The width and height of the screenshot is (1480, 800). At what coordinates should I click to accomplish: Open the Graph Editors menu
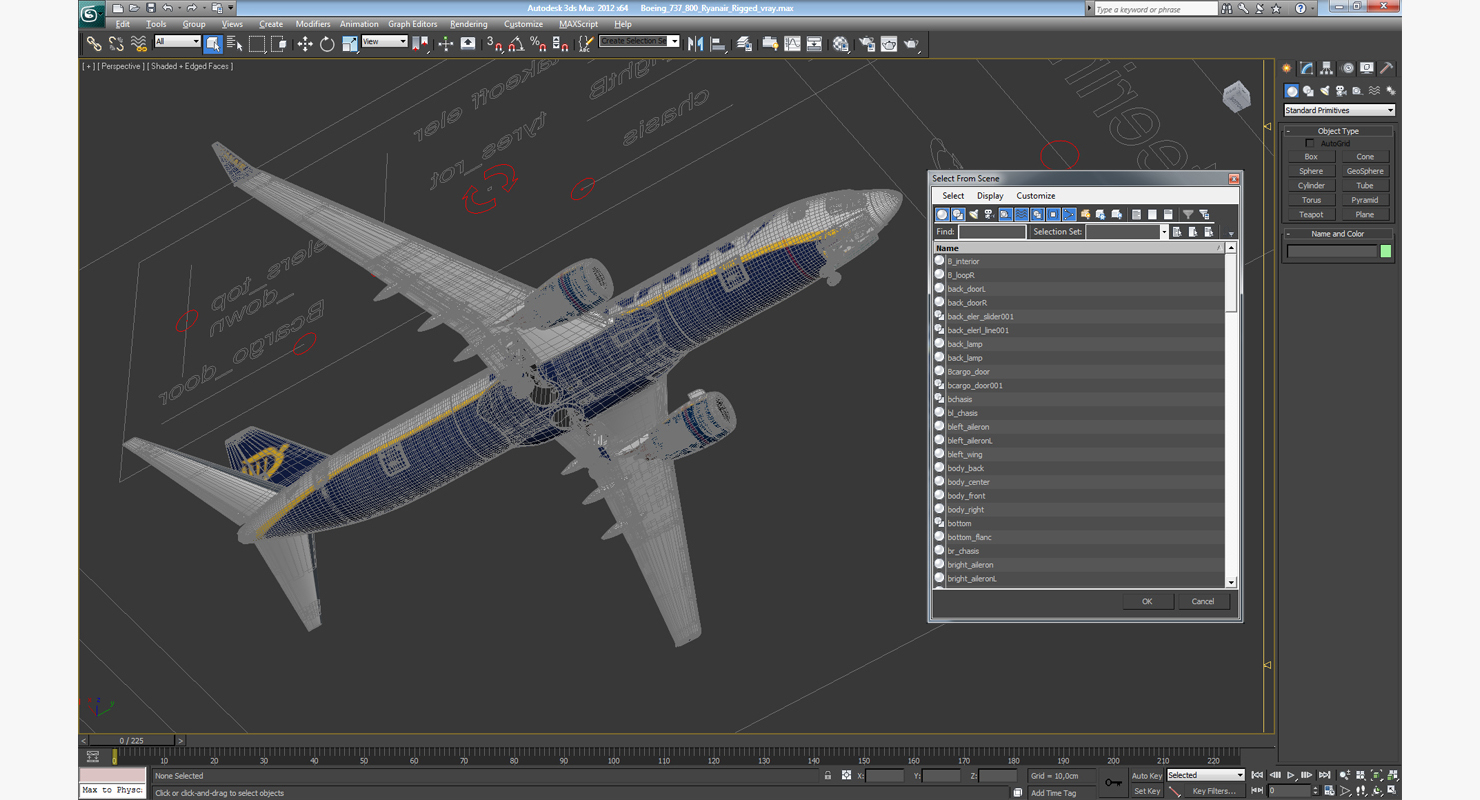coord(412,24)
